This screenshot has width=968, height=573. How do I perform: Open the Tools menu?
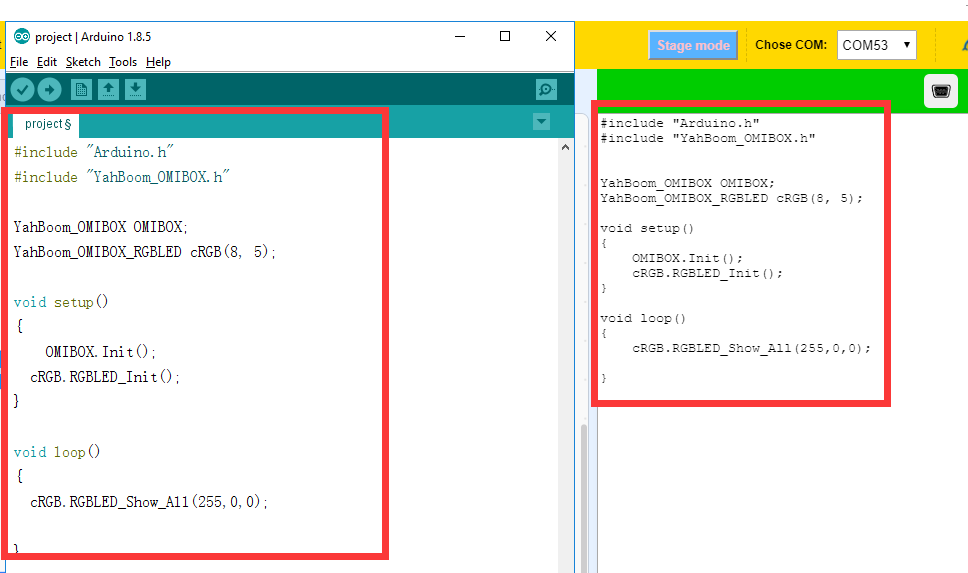tap(123, 62)
